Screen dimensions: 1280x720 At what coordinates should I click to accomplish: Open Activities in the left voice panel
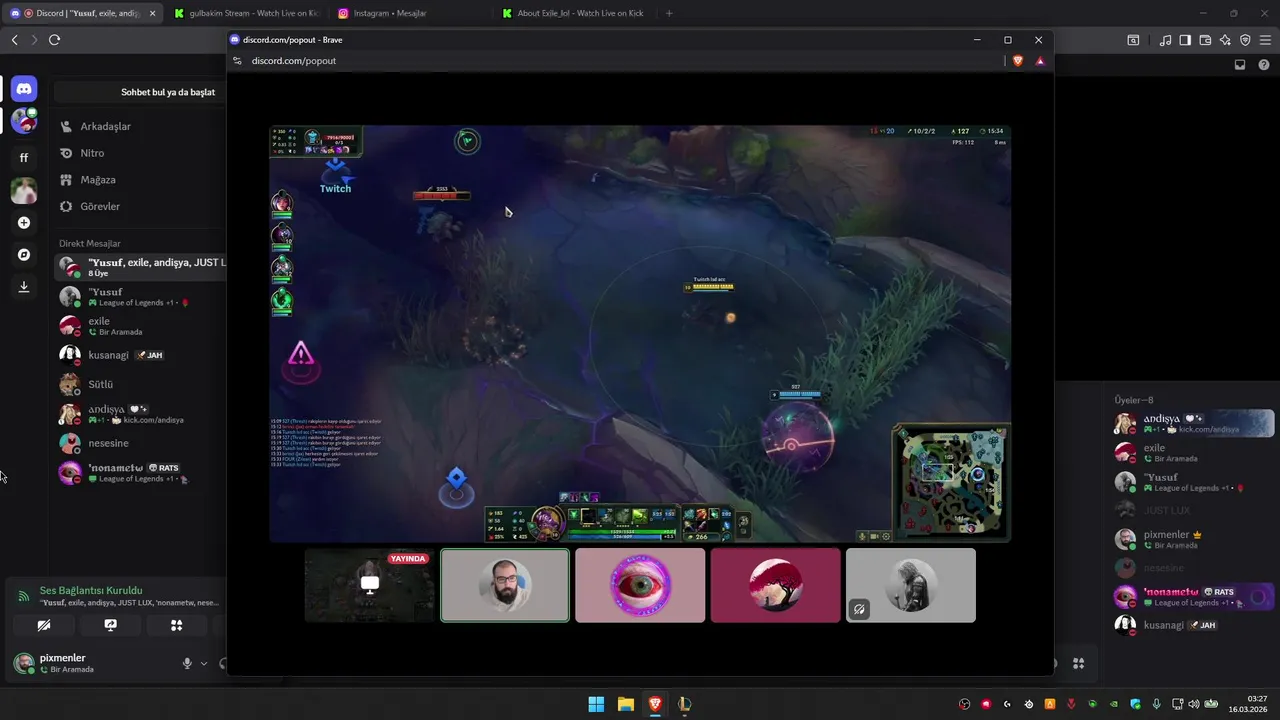(x=176, y=625)
